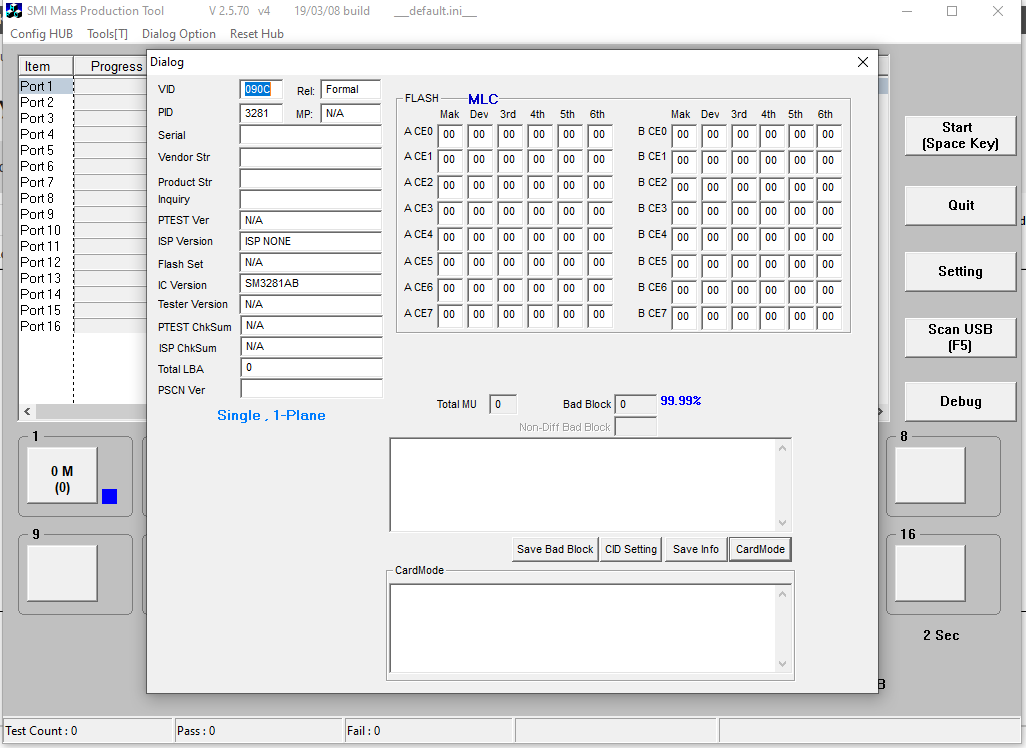Click the blue status square in slot 1
Image resolution: width=1026 pixels, height=748 pixels.
click(109, 496)
